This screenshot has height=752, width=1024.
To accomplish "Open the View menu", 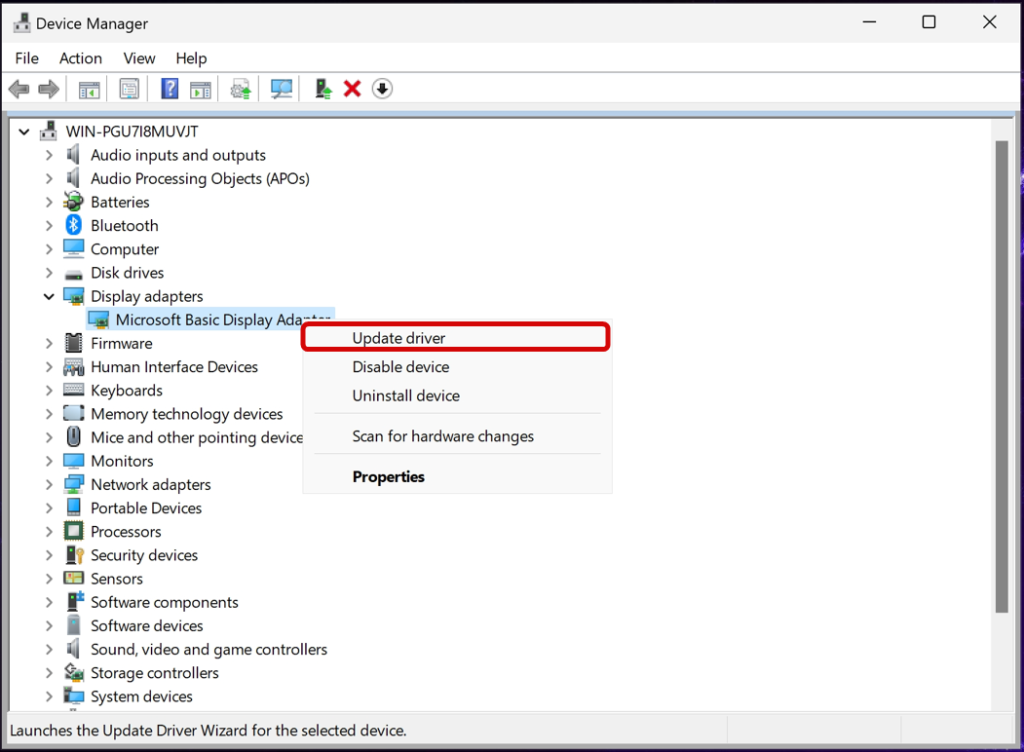I will (x=139, y=58).
